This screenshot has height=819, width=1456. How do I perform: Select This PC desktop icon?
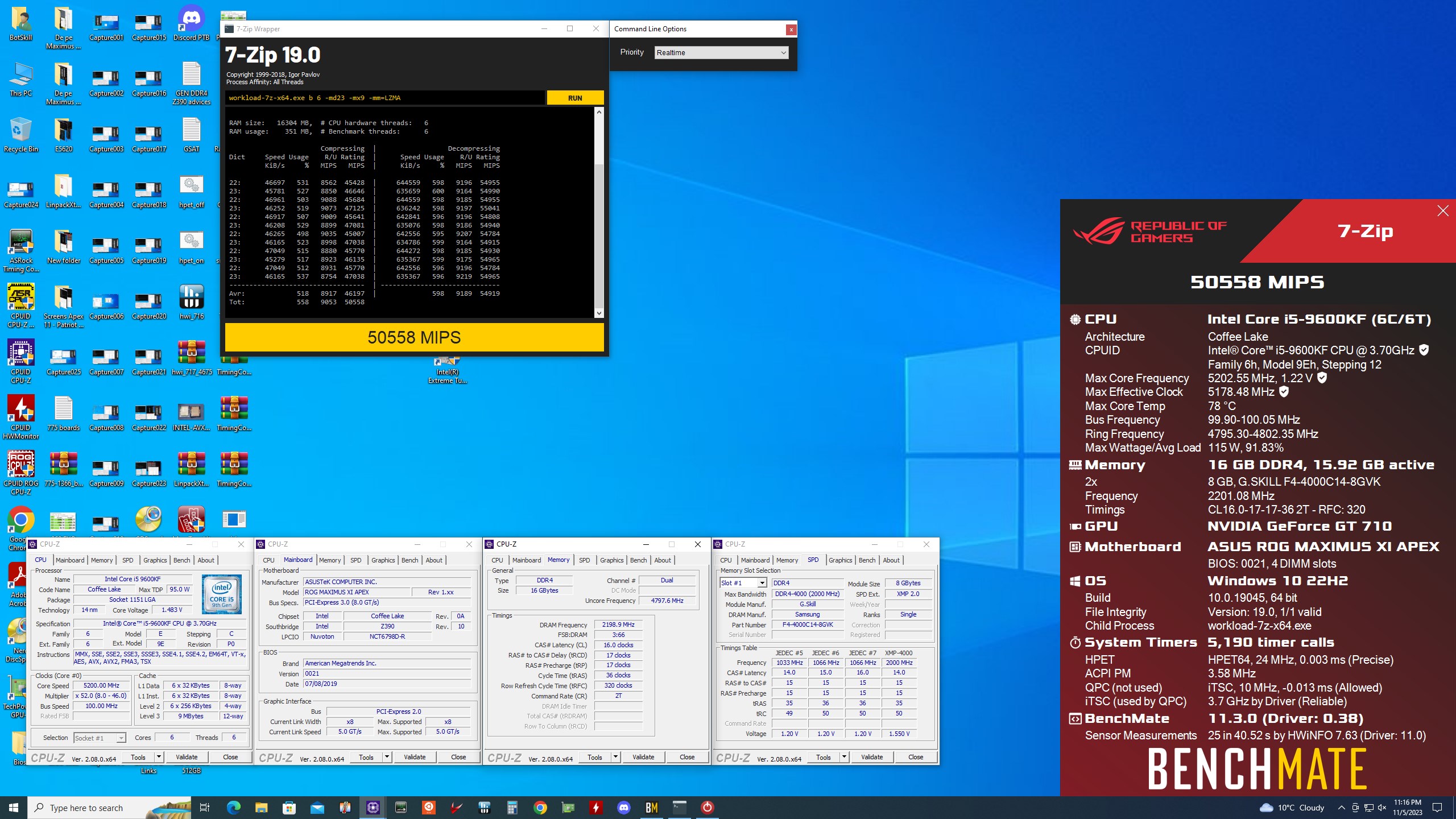pyautogui.click(x=21, y=80)
